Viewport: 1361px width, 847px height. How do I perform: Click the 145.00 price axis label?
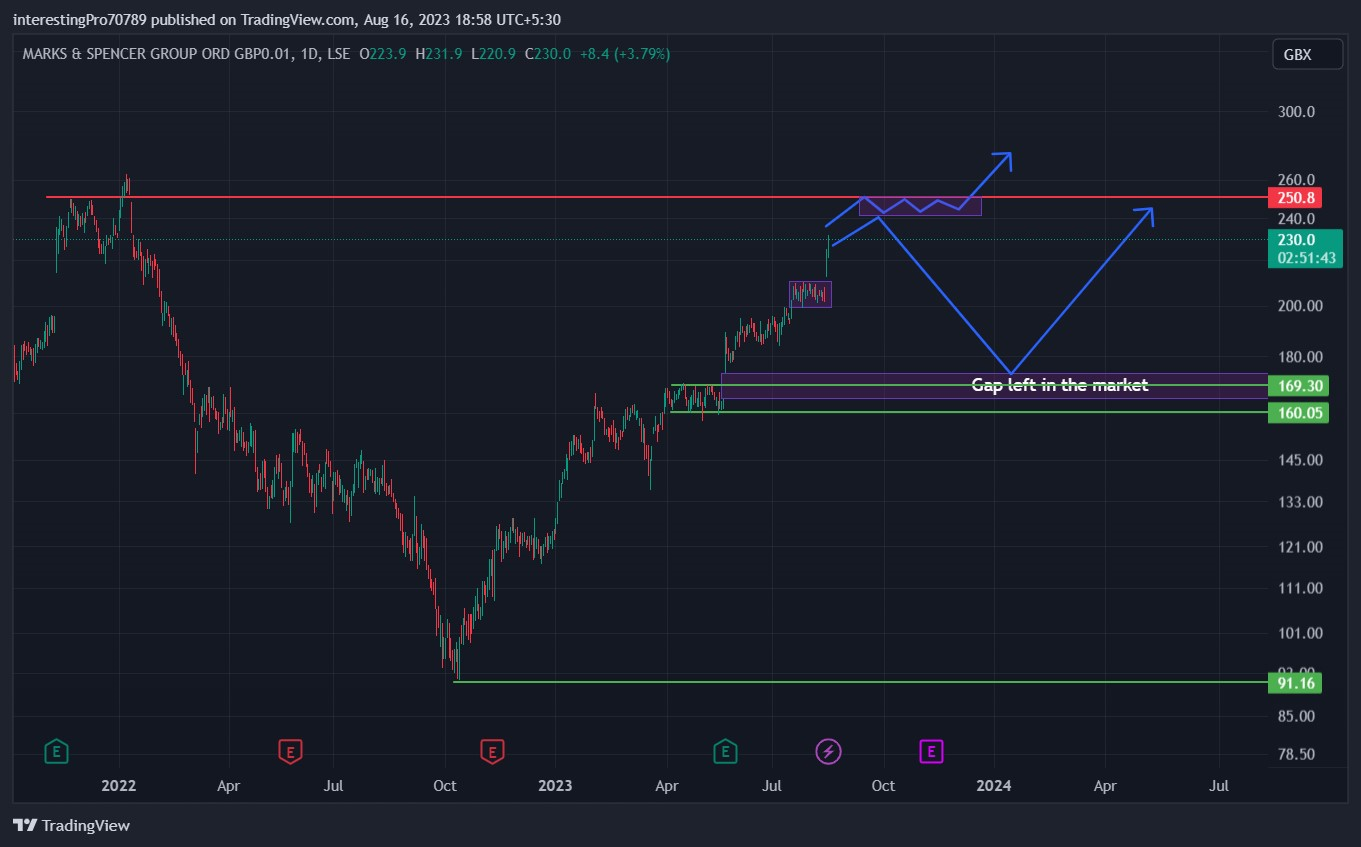point(1300,460)
